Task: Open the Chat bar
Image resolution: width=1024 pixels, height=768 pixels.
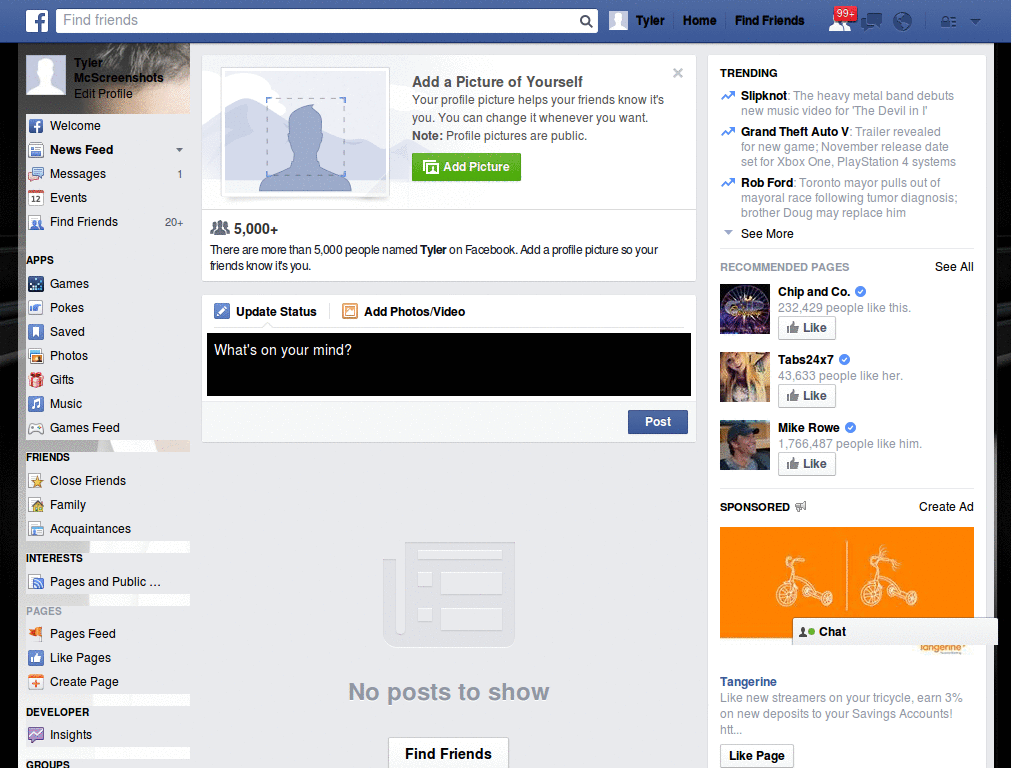Action: coord(895,632)
